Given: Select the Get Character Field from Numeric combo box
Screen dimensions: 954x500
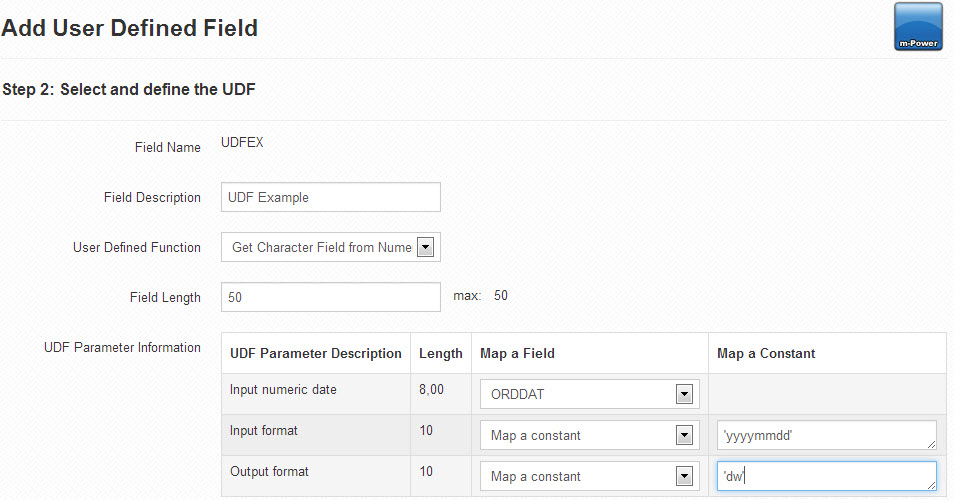Looking at the screenshot, I should point(330,247).
